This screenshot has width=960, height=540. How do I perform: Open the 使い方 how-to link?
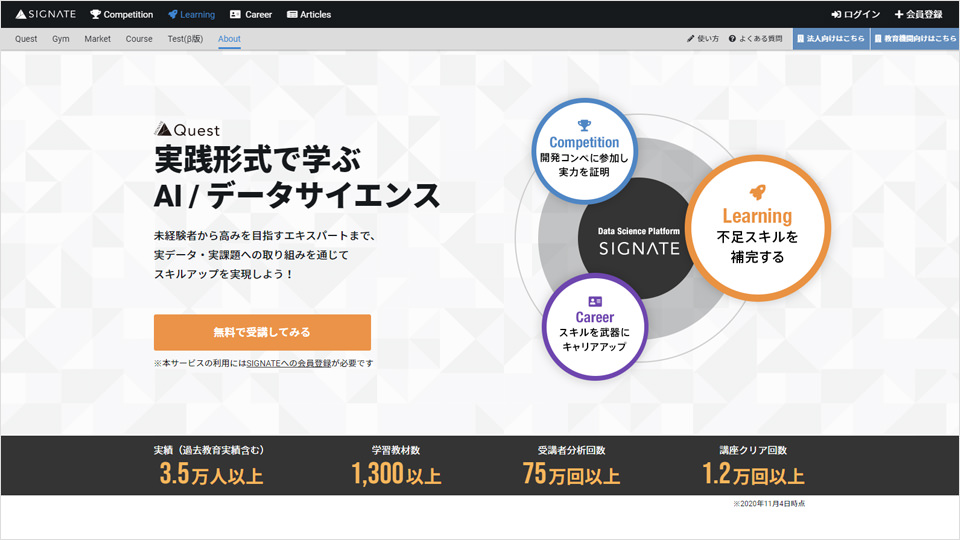(703, 39)
